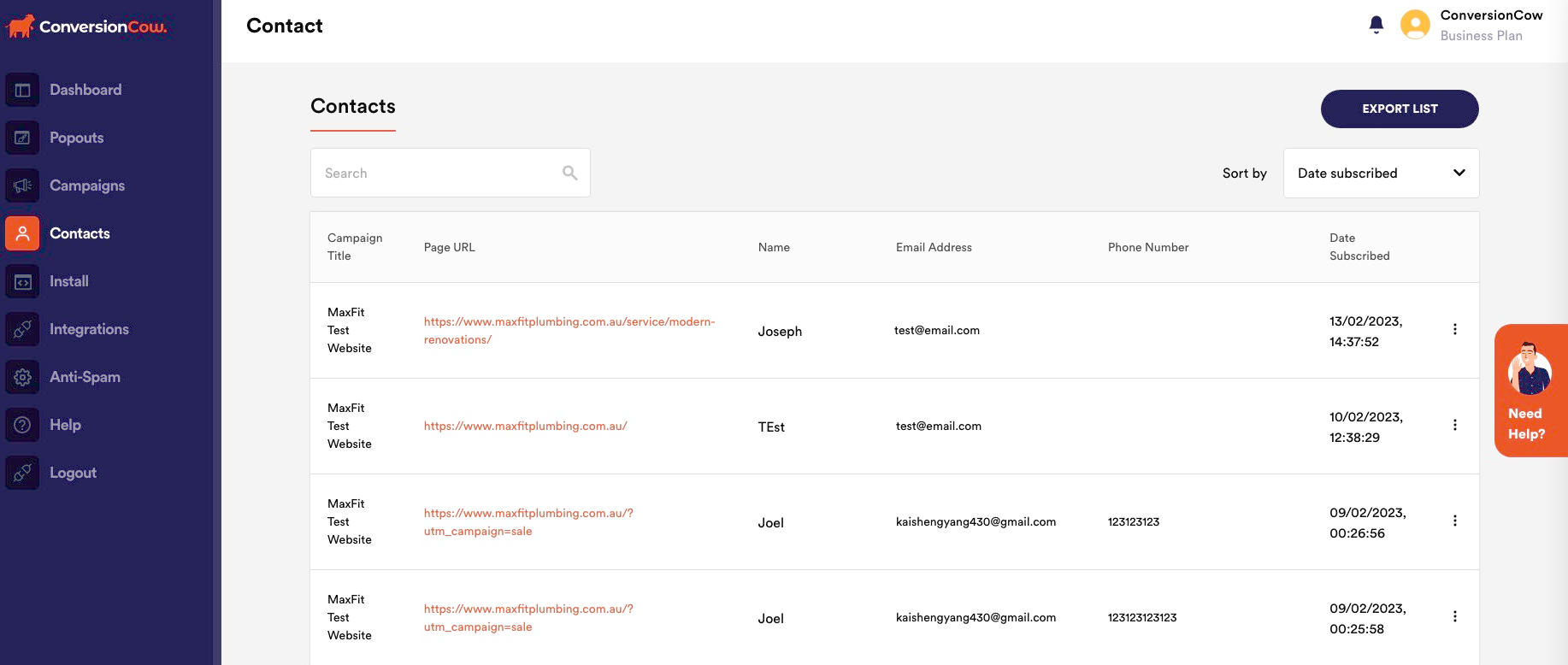
Task: Click the ConversionCow logo
Action: [x=85, y=26]
